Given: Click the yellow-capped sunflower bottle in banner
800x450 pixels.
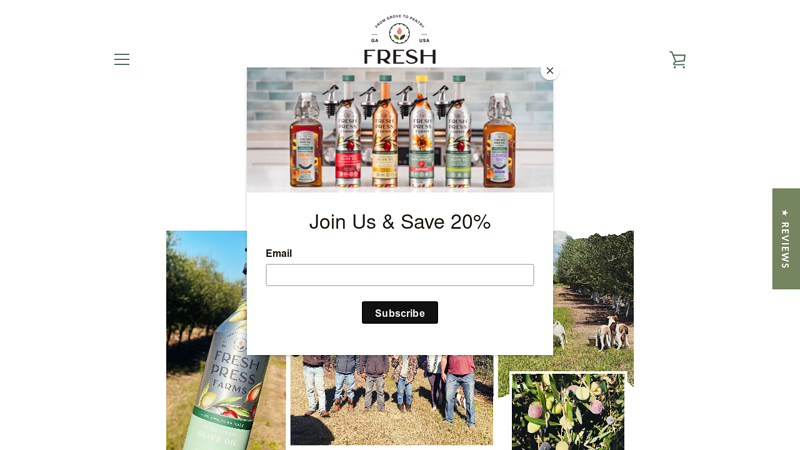Looking at the screenshot, I should point(421,132).
